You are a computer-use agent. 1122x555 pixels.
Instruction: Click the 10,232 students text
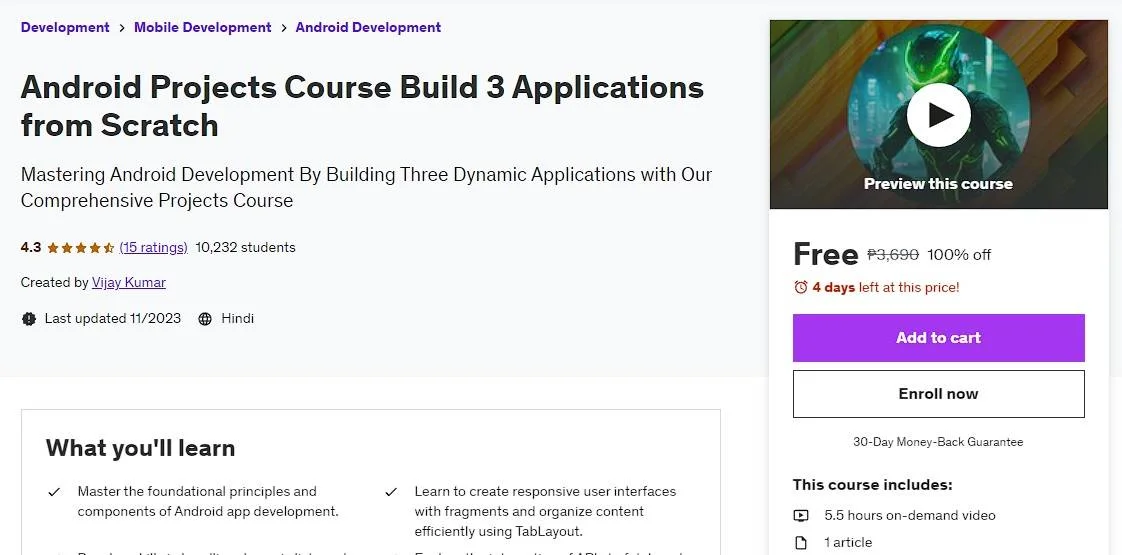(x=245, y=247)
